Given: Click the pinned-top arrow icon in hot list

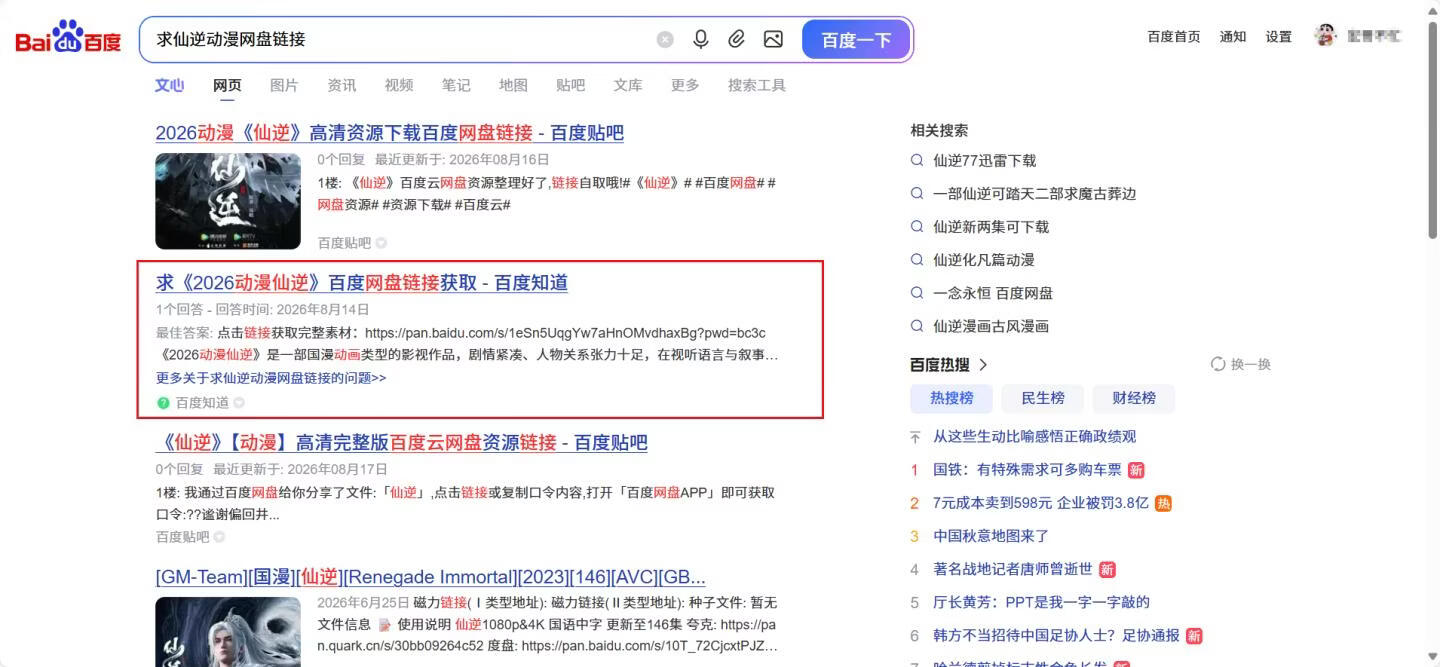Looking at the screenshot, I should pyautogui.click(x=915, y=437).
